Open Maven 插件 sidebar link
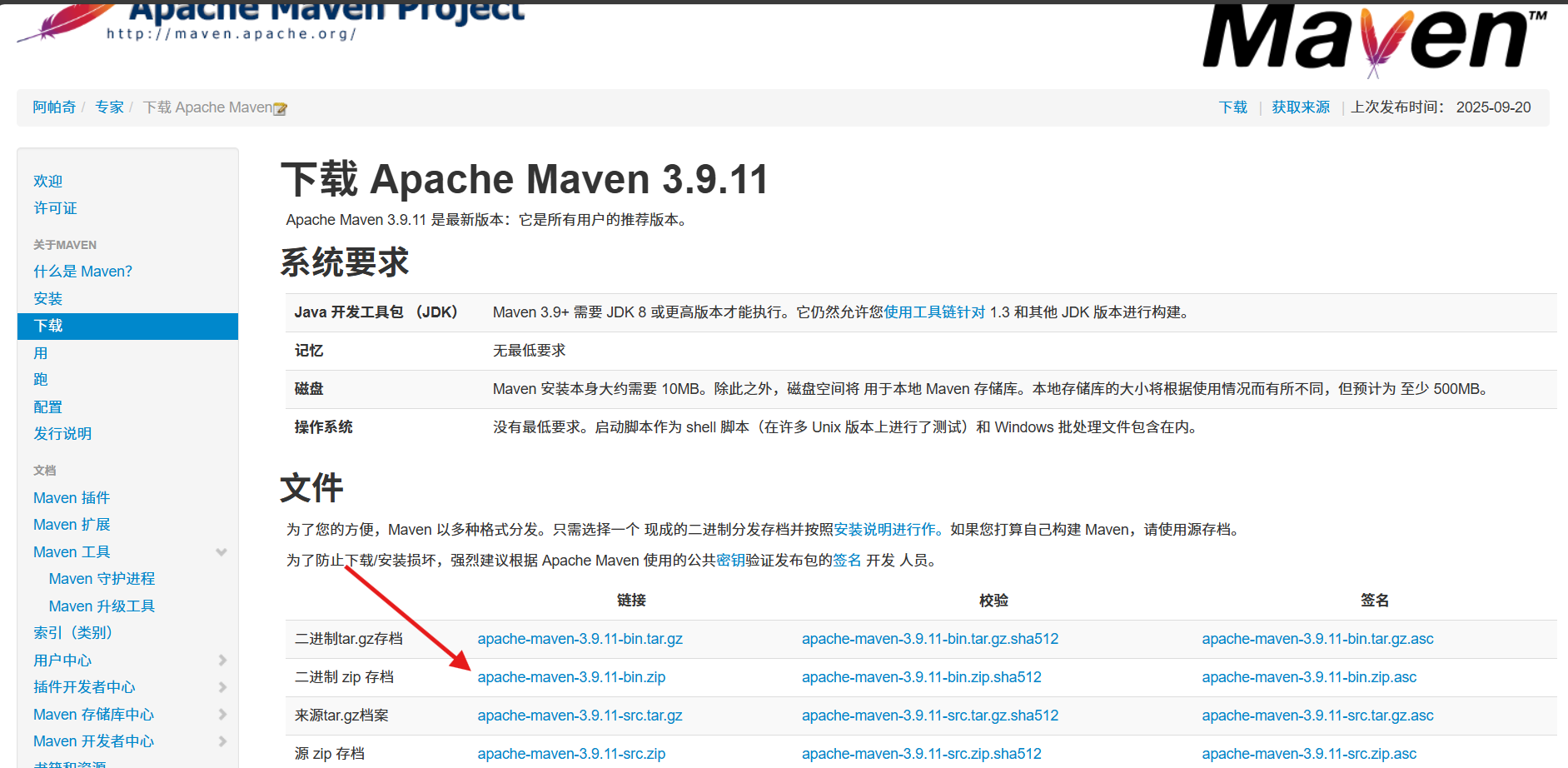The width and height of the screenshot is (1568, 768). point(72,498)
